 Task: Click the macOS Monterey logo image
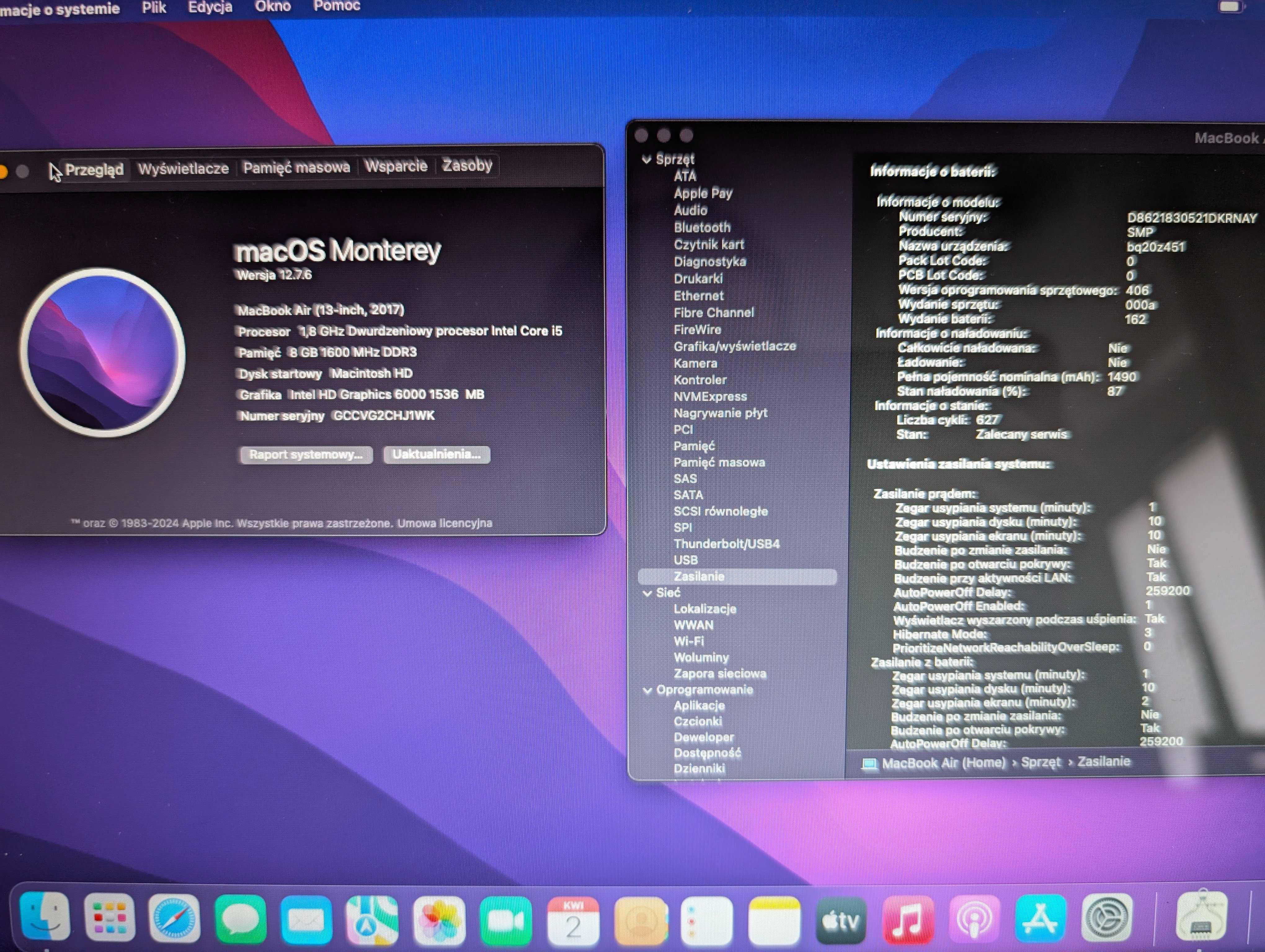103,353
